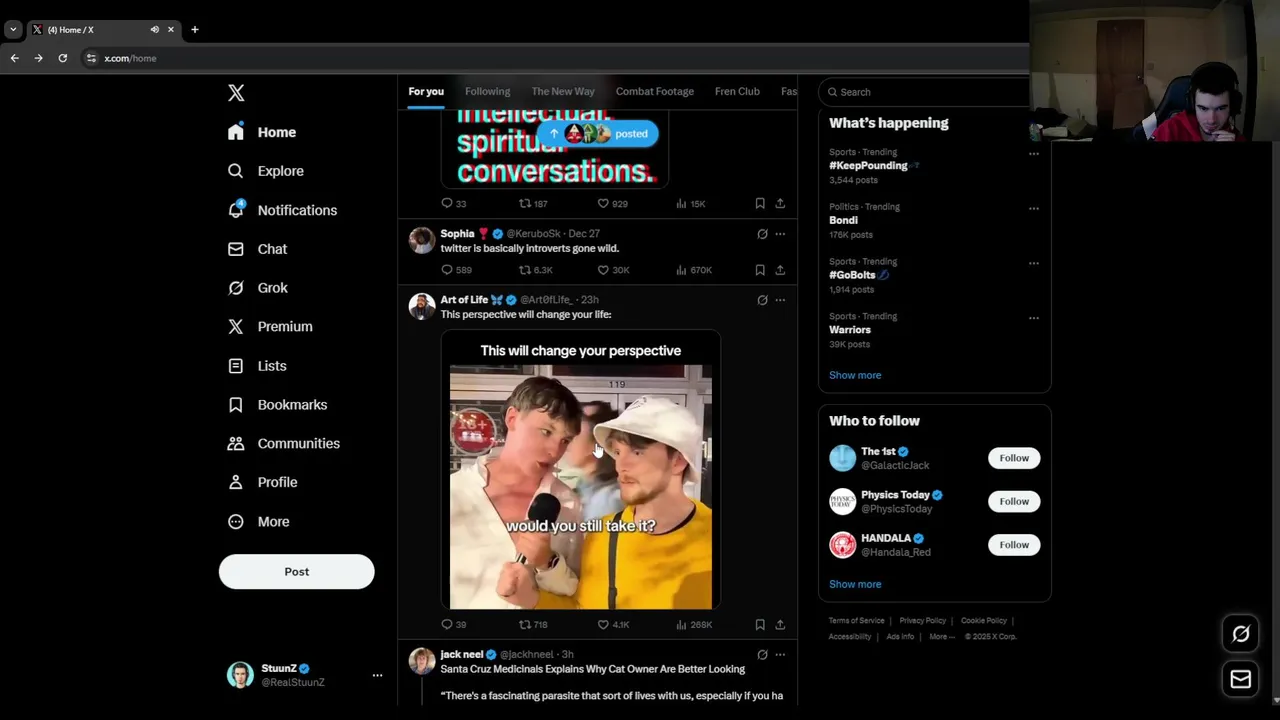1280x720 pixels.
Task: Show more trends under What's happening
Action: point(855,375)
